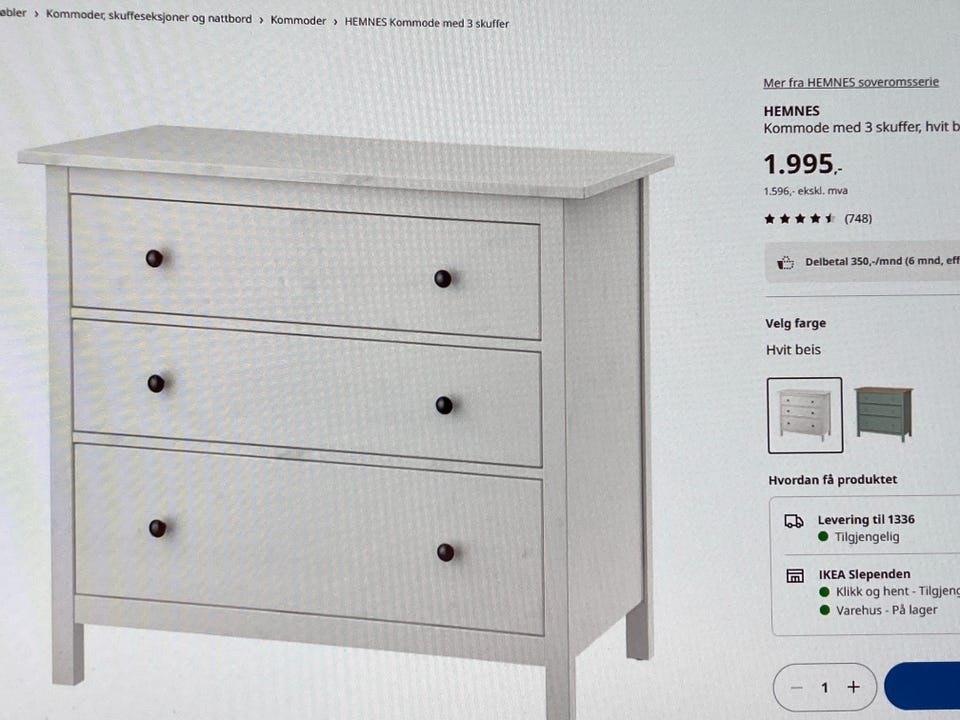
Task: Click HEMNES Kommode med 3 skuffer breadcrumb
Action: tap(427, 23)
